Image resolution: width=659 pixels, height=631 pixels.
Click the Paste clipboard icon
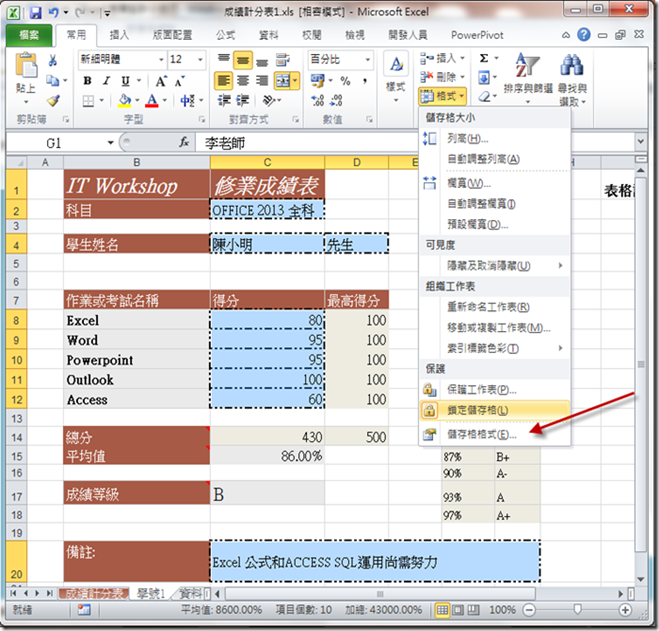point(26,65)
